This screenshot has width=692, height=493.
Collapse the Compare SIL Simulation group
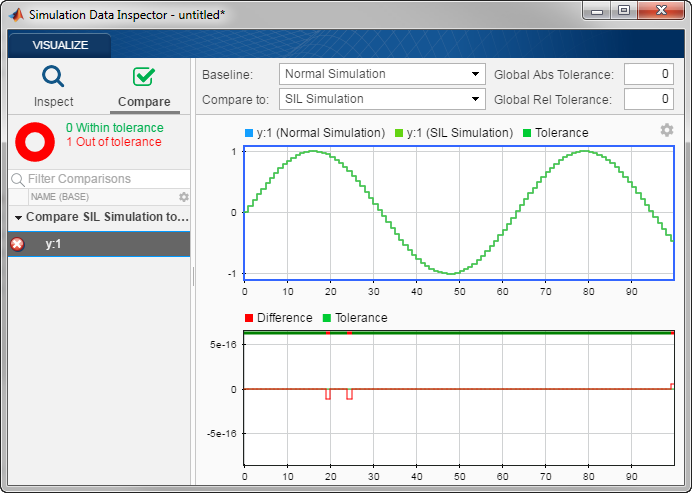click(18, 217)
